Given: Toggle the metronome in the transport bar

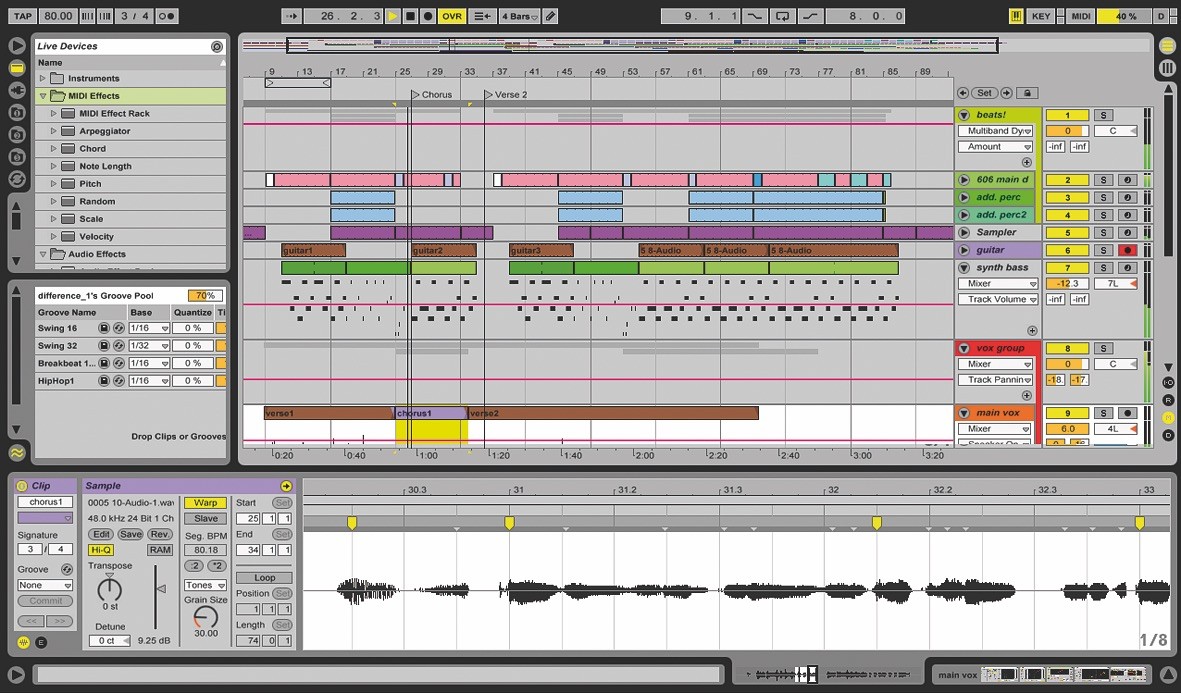Looking at the screenshot, I should [x=167, y=16].
